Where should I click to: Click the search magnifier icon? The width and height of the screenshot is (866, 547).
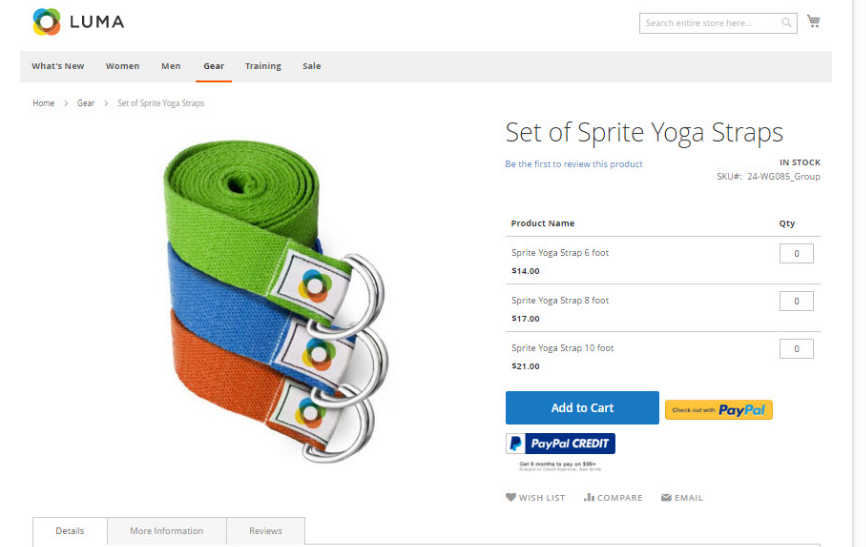tap(786, 23)
